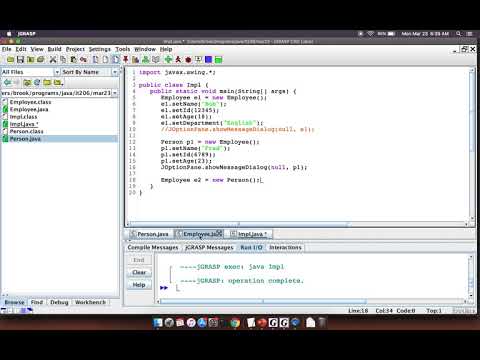
Task: Click the 'Line:18' status bar entry
Action: [358, 311]
